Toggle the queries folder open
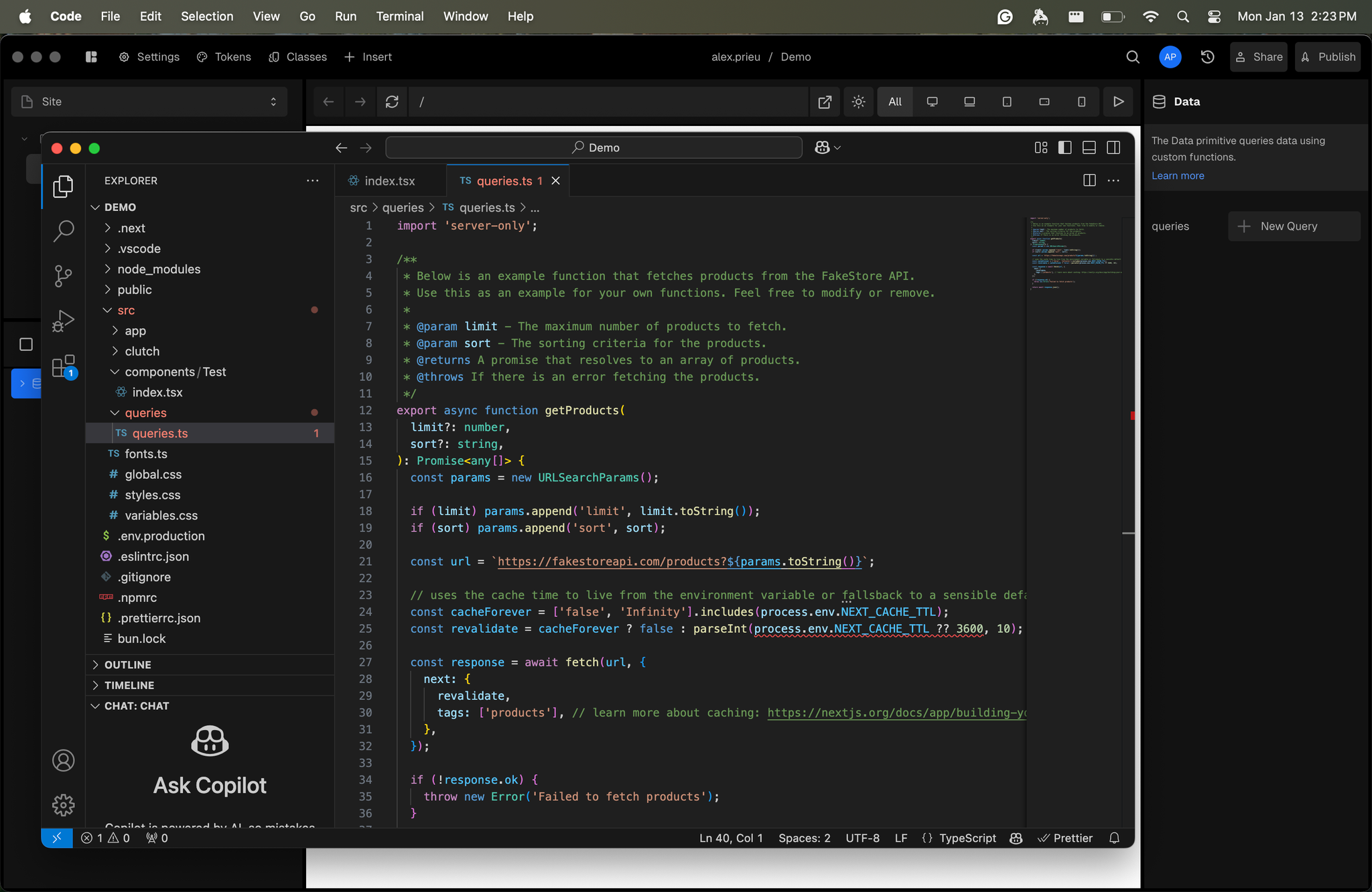Screen dimensions: 1372x892 tap(148, 412)
